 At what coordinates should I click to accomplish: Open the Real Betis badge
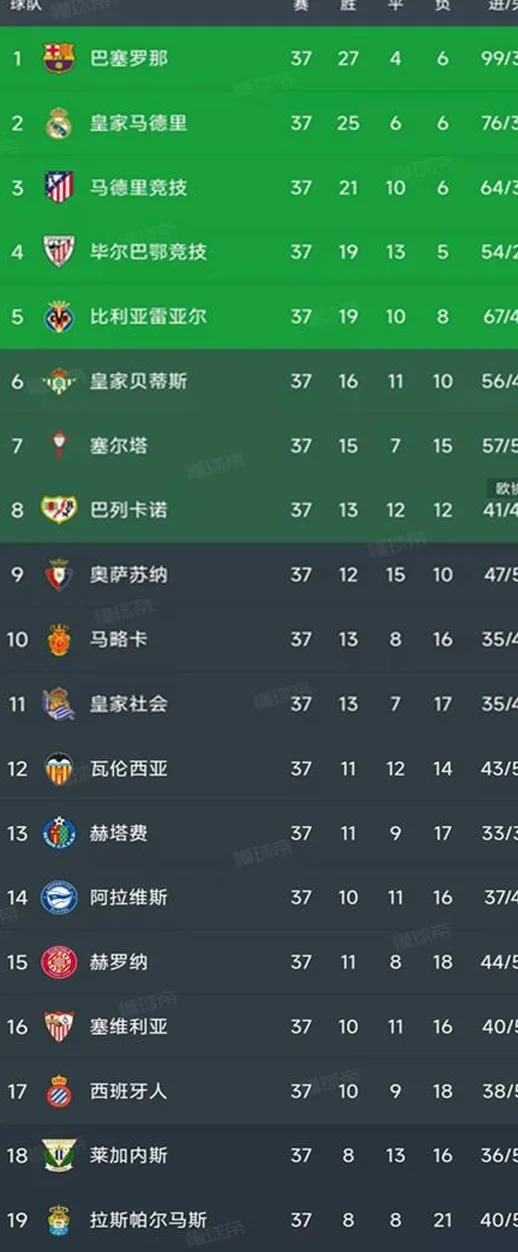coord(59,381)
